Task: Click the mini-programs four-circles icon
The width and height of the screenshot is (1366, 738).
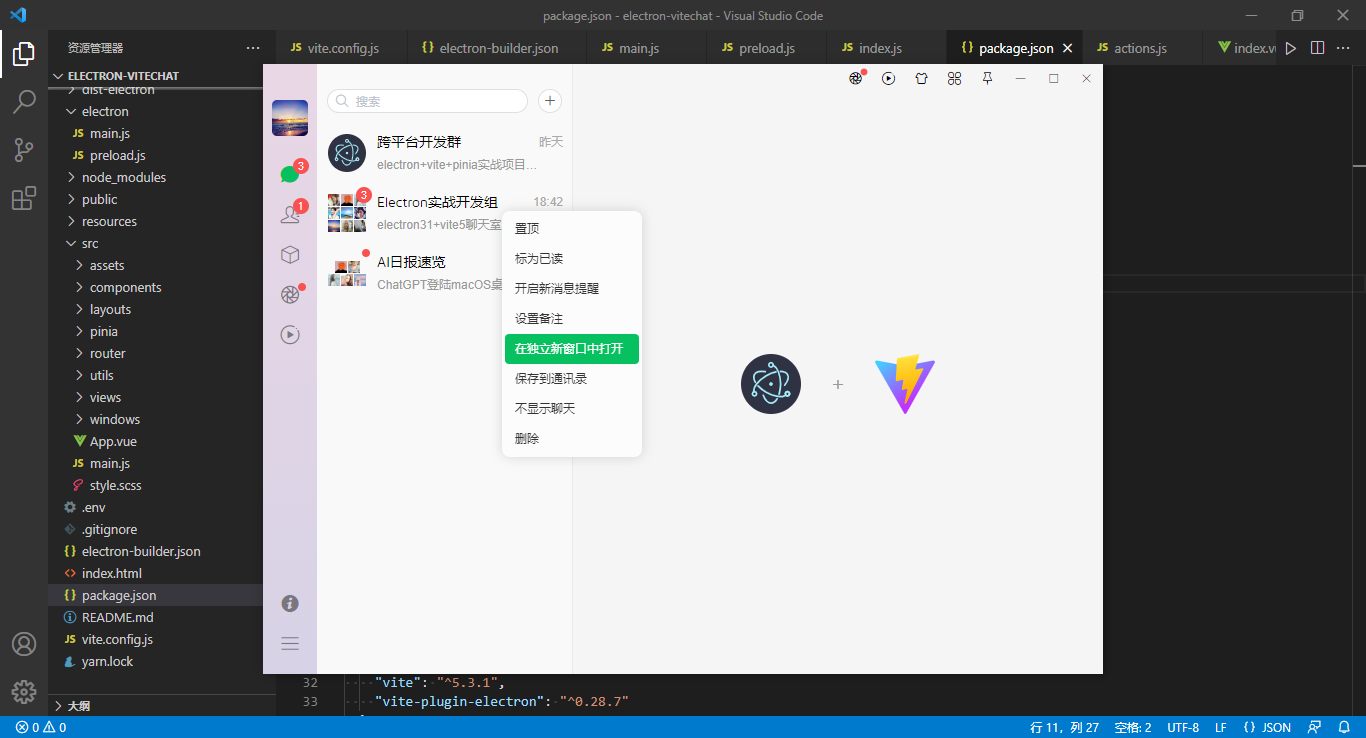Action: (x=954, y=77)
